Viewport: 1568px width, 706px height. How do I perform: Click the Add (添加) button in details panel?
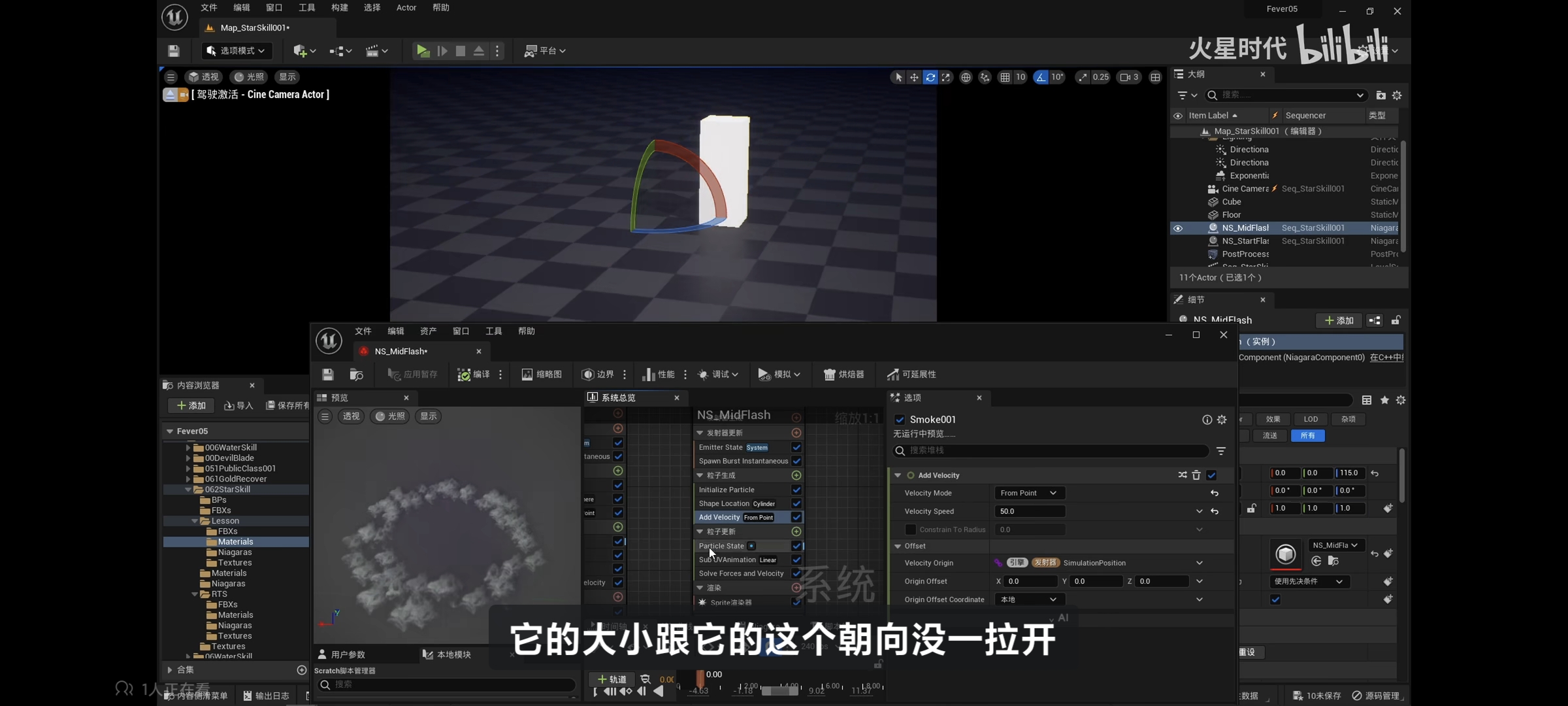pos(1339,320)
